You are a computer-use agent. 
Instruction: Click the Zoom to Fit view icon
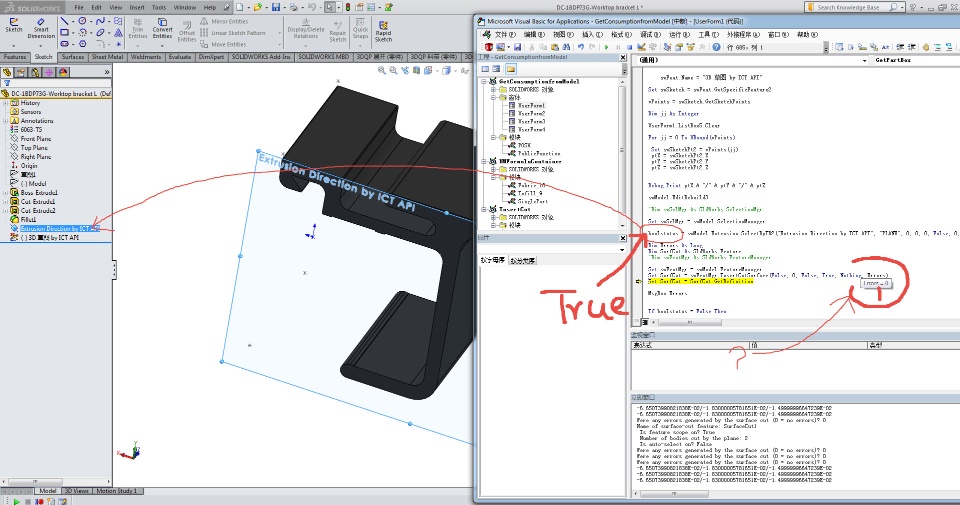(x=381, y=70)
